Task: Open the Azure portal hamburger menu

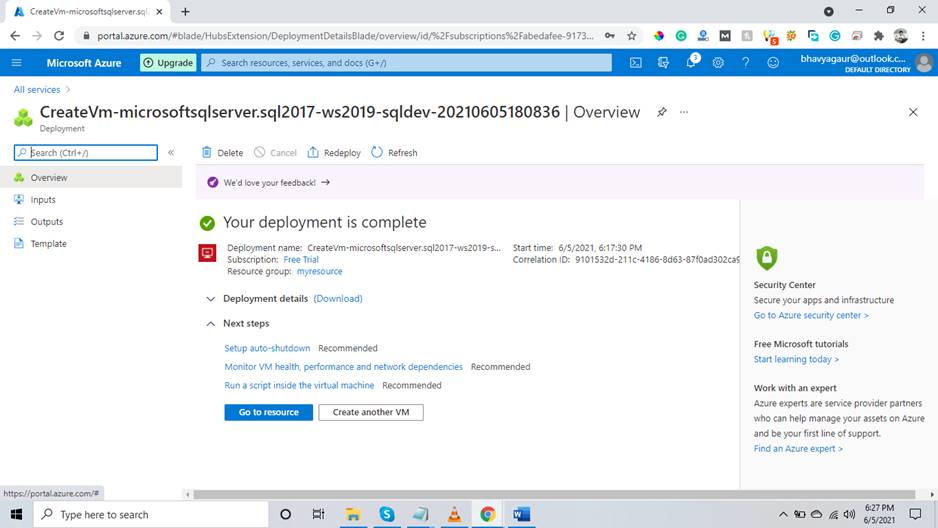Action: tap(16, 63)
